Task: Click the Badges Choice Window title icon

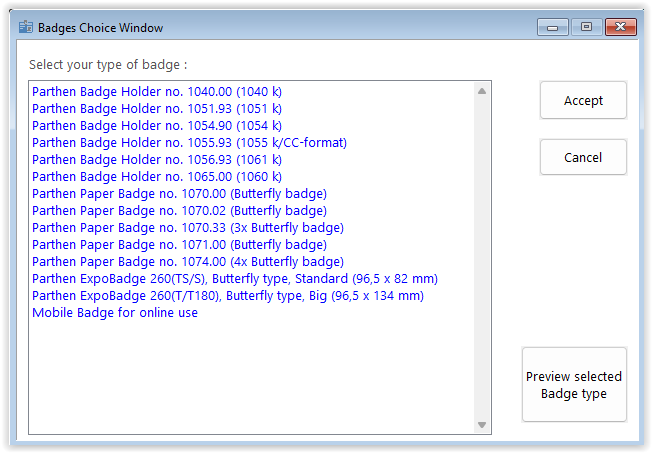Action: [26, 27]
